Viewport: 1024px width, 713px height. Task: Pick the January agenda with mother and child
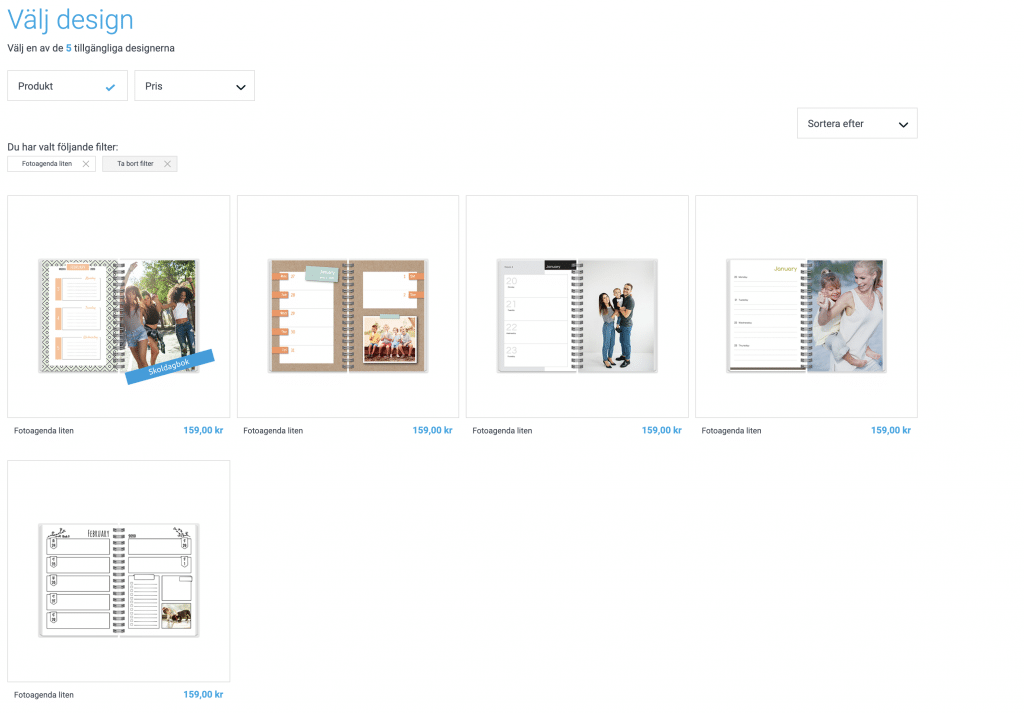coord(806,315)
